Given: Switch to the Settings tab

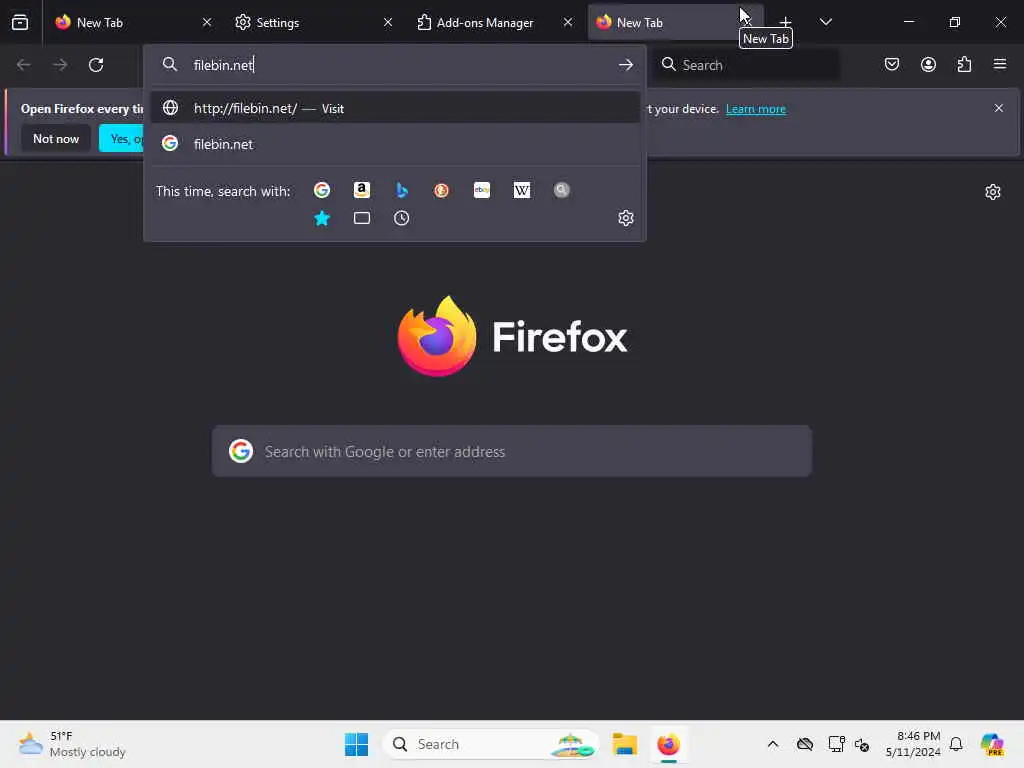Looking at the screenshot, I should (315, 22).
